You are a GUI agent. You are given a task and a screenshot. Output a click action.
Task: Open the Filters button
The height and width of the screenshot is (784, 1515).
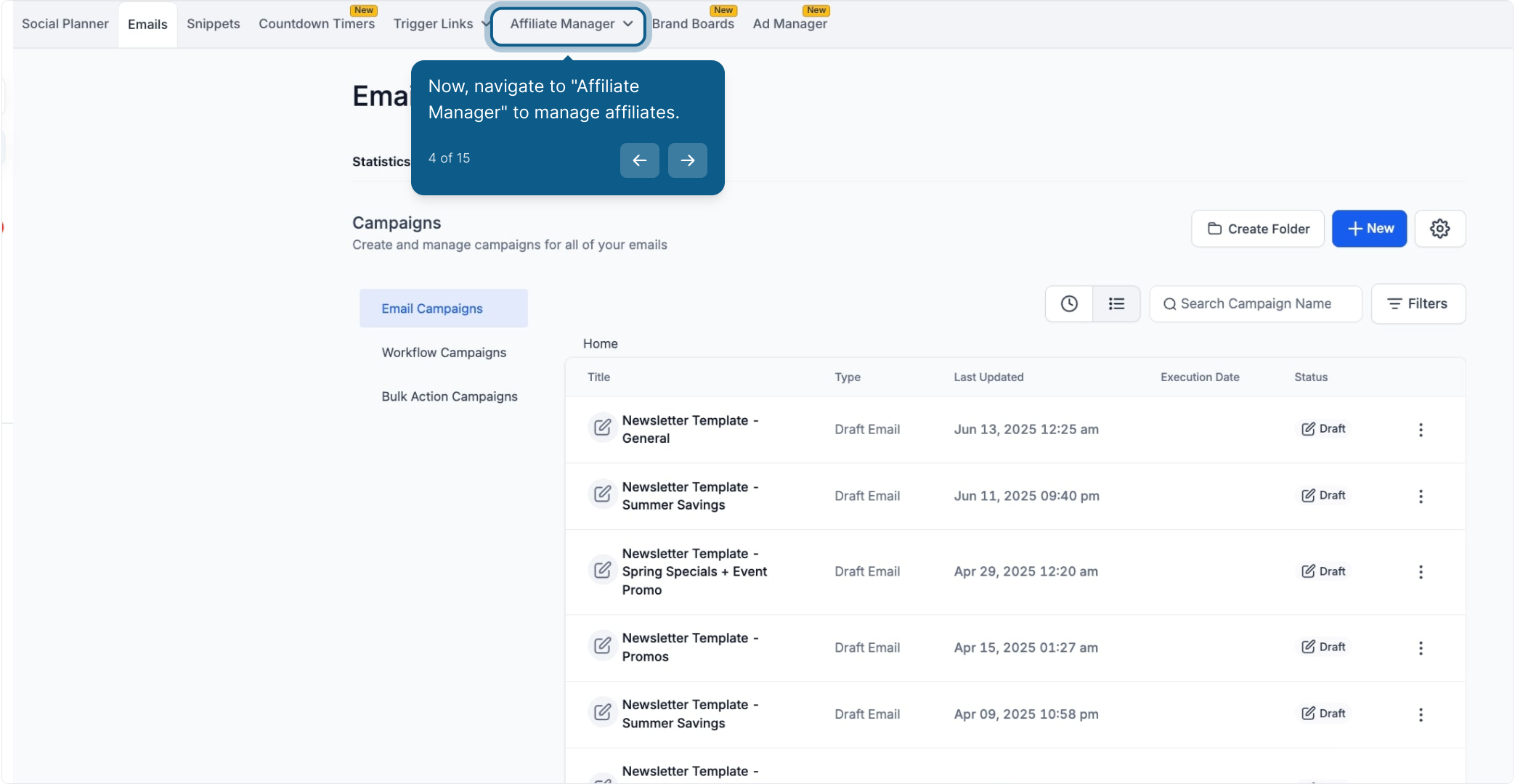pyautogui.click(x=1418, y=303)
